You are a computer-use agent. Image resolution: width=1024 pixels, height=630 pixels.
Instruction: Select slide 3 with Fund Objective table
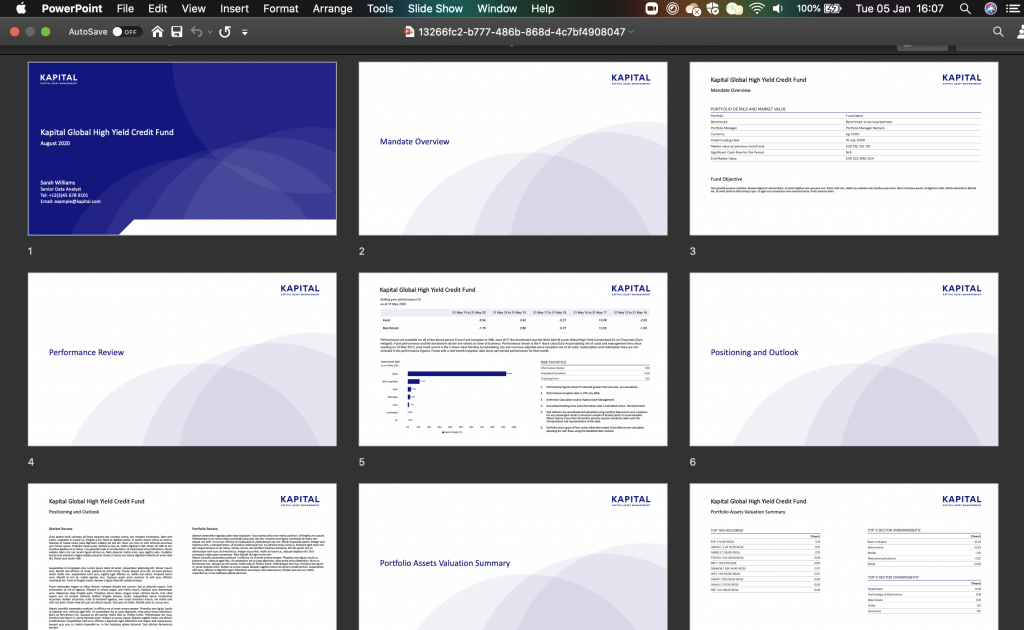pyautogui.click(x=844, y=149)
